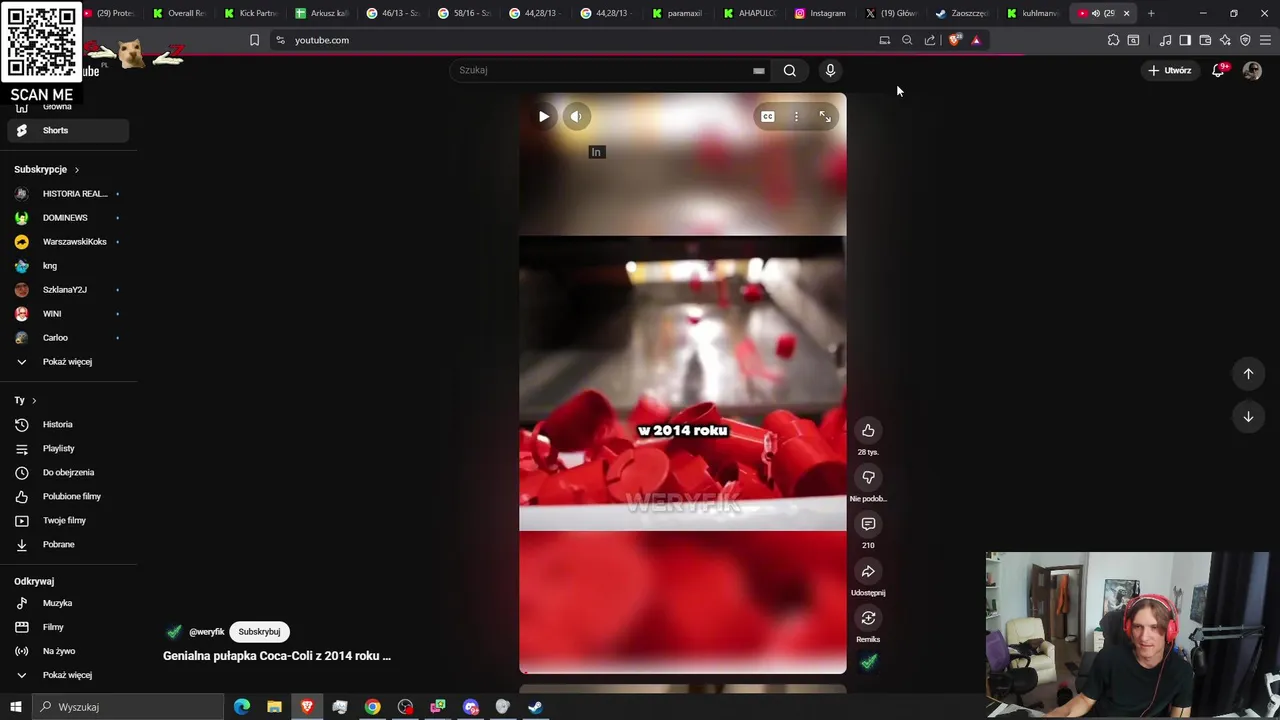
Task: Open the Windows Start menu
Action: coord(16,707)
